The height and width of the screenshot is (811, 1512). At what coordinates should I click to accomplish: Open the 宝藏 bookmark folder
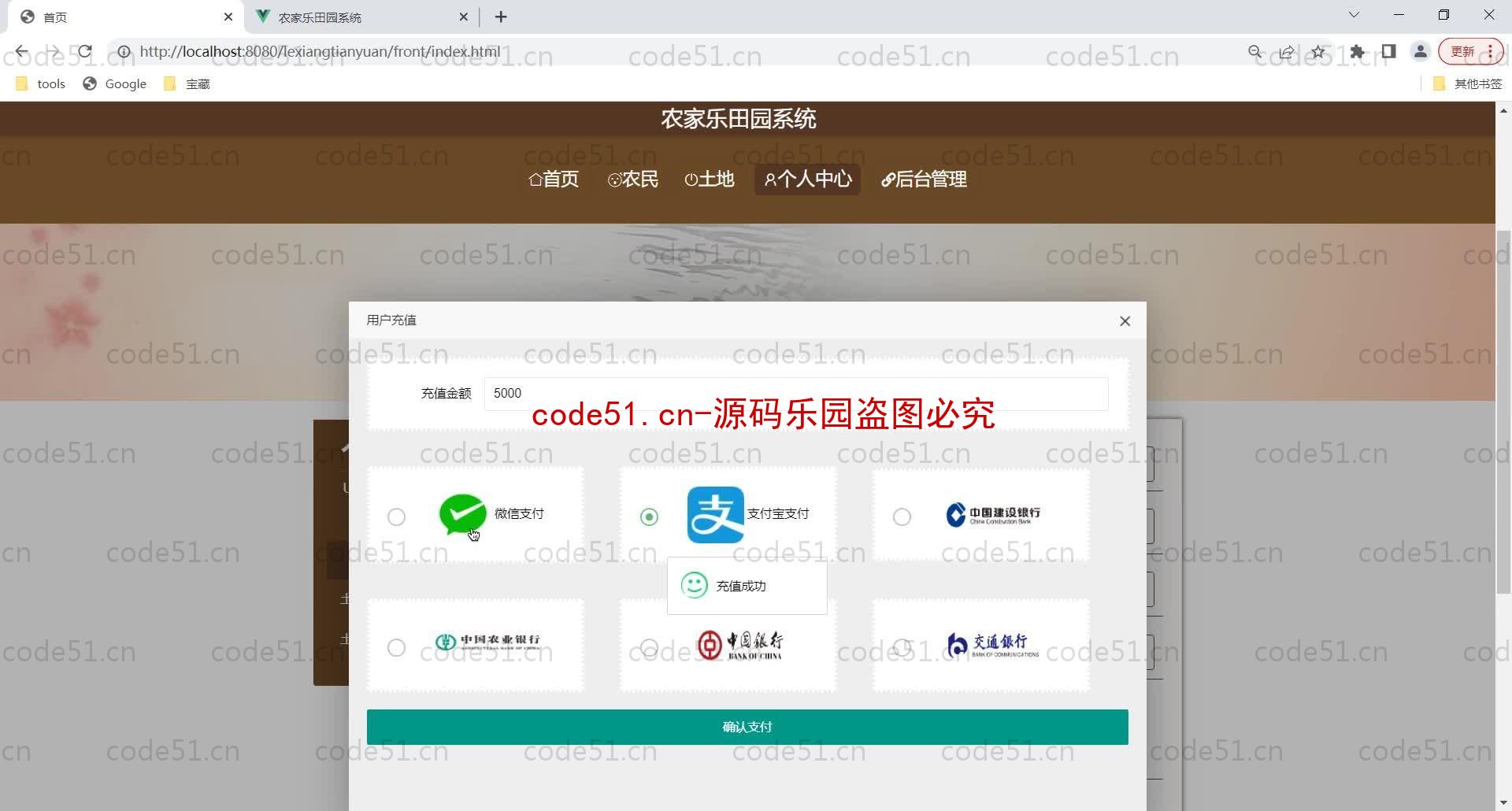click(187, 83)
